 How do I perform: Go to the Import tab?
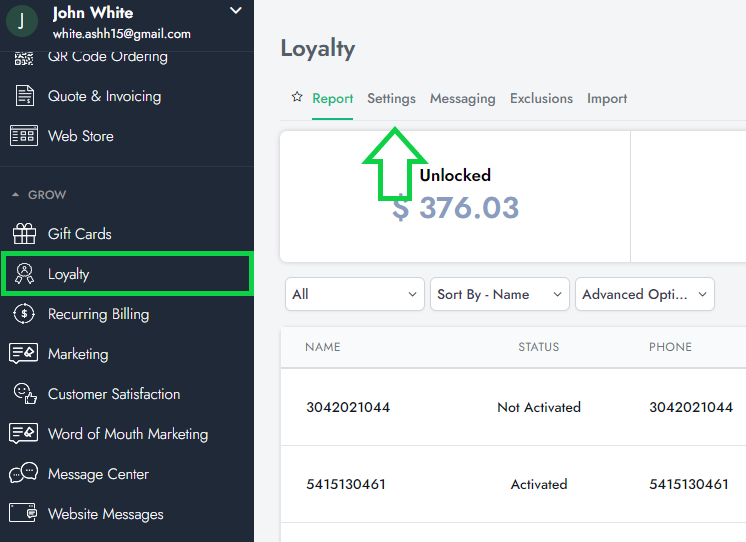coord(607,98)
